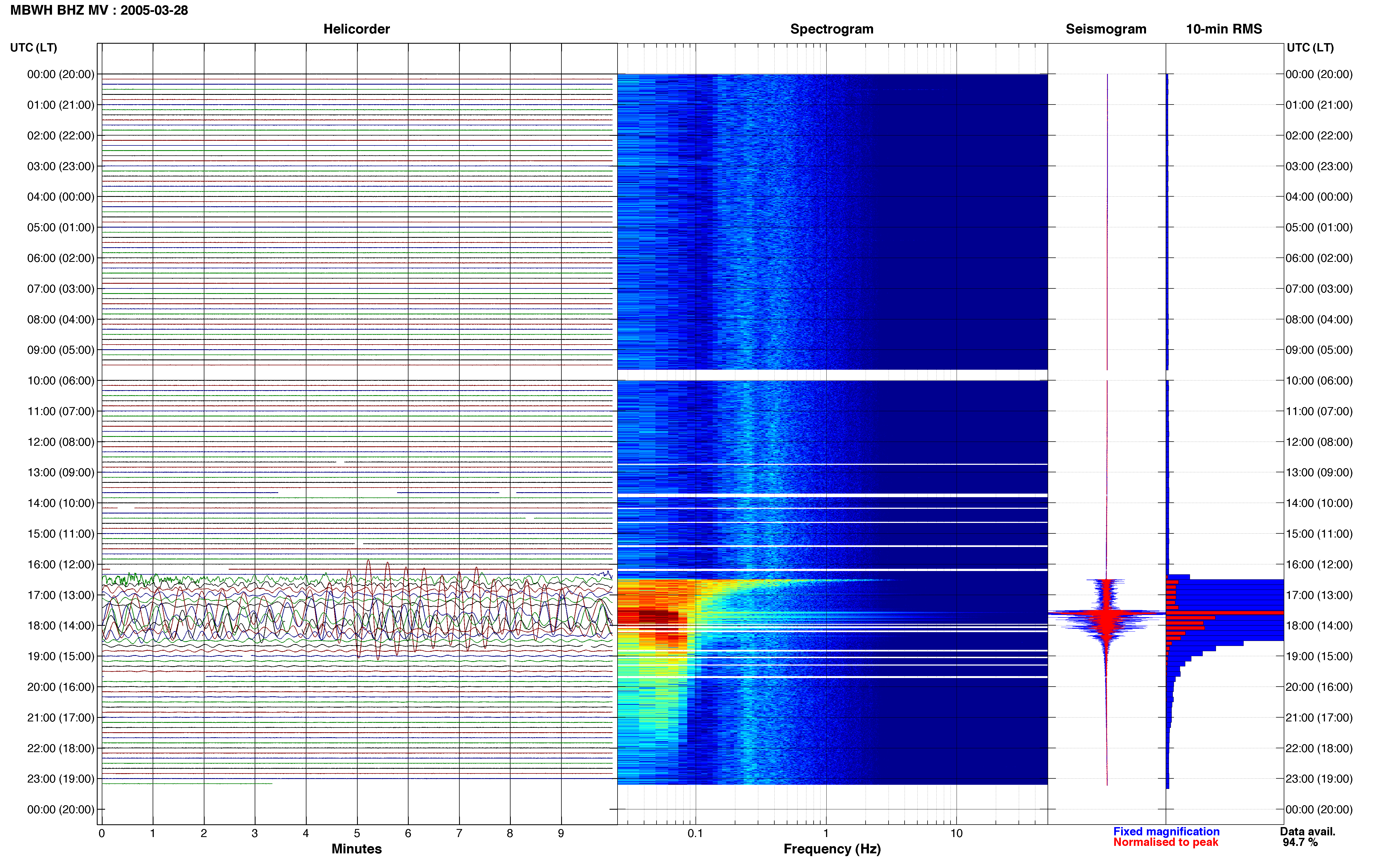Click the left 20:00 (16:00) time label
This screenshot has height=868, width=1388.
[x=61, y=687]
